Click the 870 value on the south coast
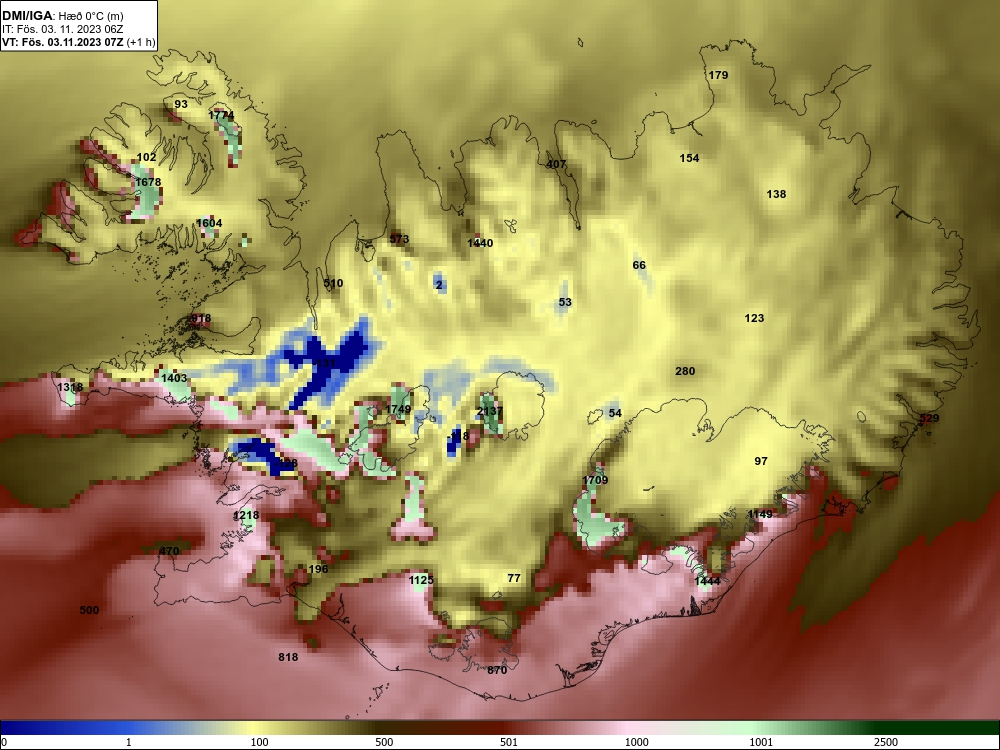 (497, 670)
